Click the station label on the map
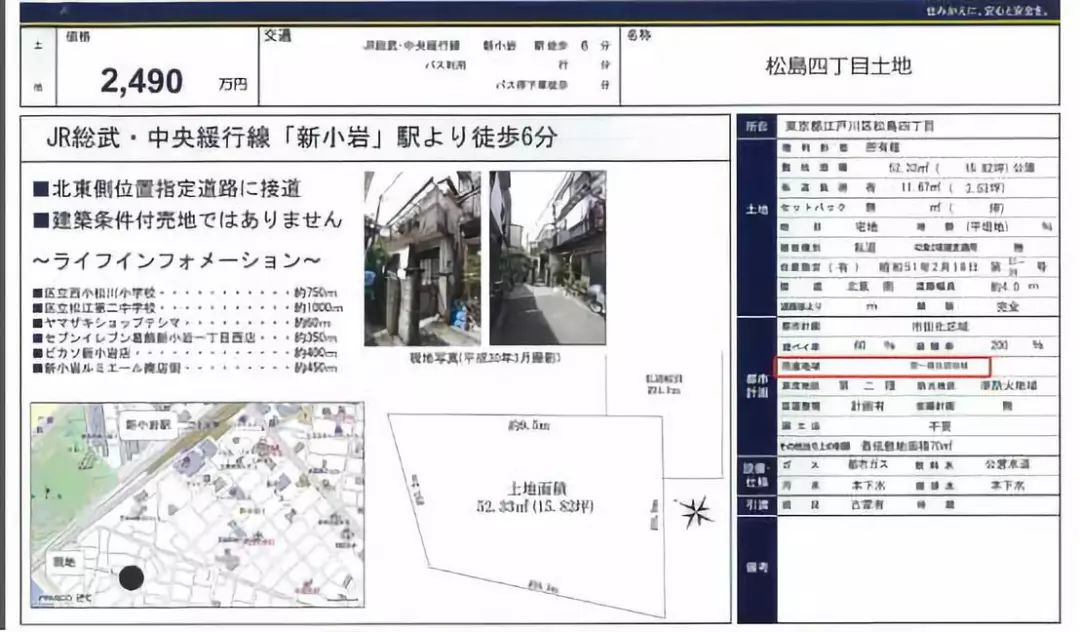 click(147, 425)
